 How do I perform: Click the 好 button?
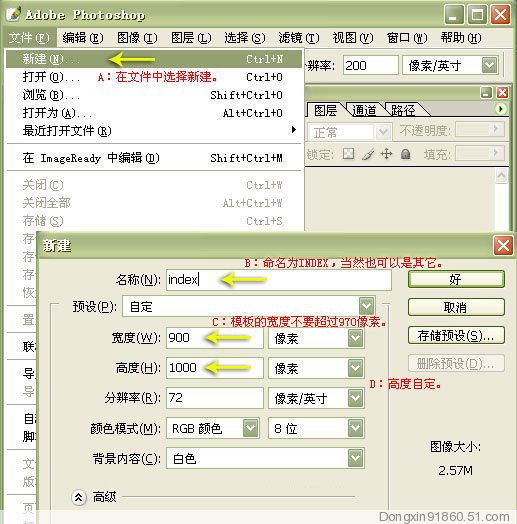pos(456,279)
